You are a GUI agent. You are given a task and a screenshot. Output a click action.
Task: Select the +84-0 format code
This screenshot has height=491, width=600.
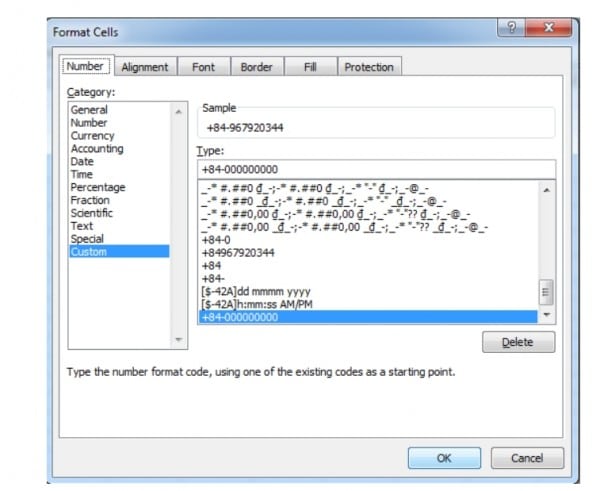tap(368, 240)
